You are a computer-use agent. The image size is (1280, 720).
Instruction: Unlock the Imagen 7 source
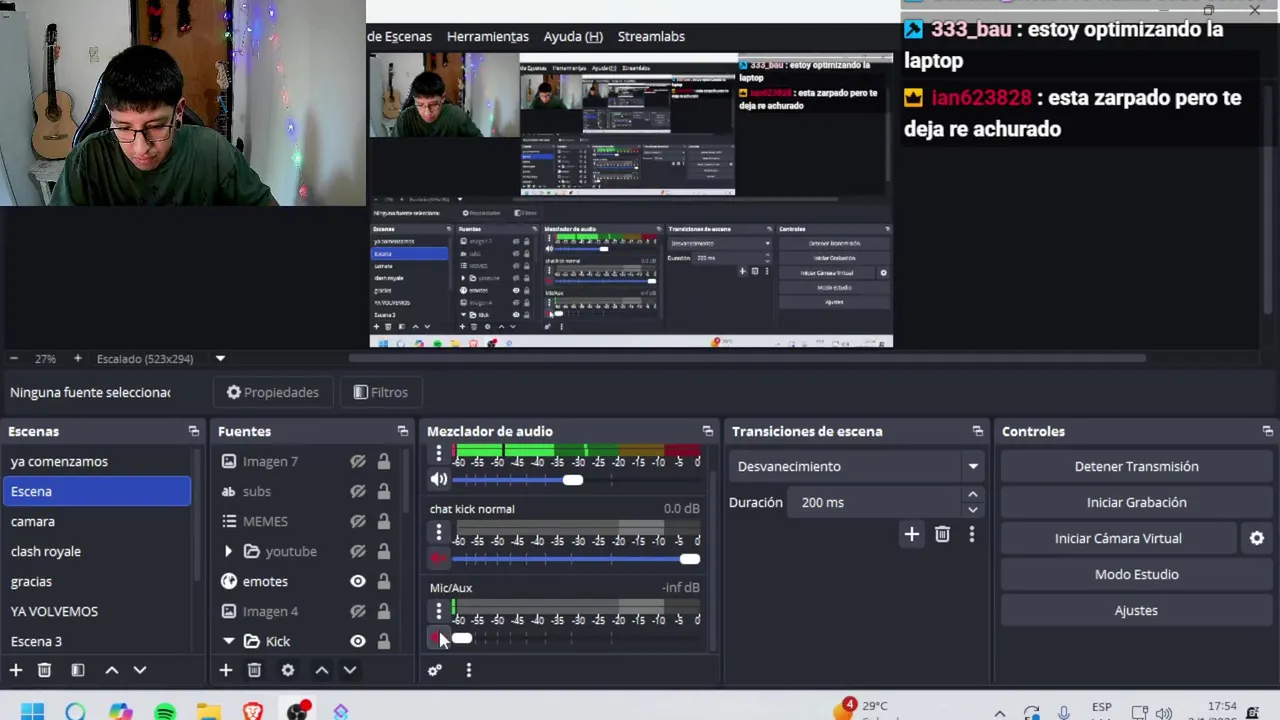pos(384,461)
